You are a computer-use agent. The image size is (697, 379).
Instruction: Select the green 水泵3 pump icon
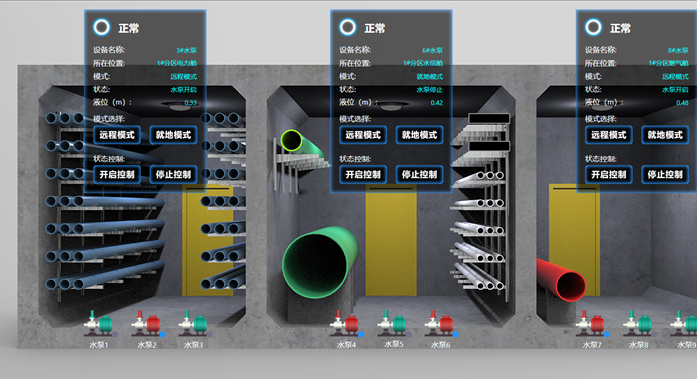pos(193,323)
